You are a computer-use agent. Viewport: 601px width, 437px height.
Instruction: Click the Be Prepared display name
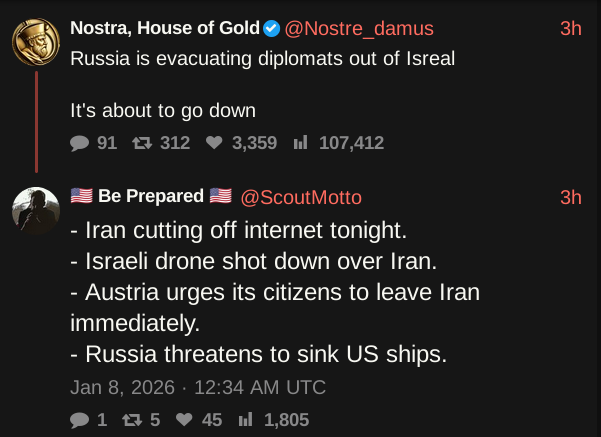pos(151,196)
